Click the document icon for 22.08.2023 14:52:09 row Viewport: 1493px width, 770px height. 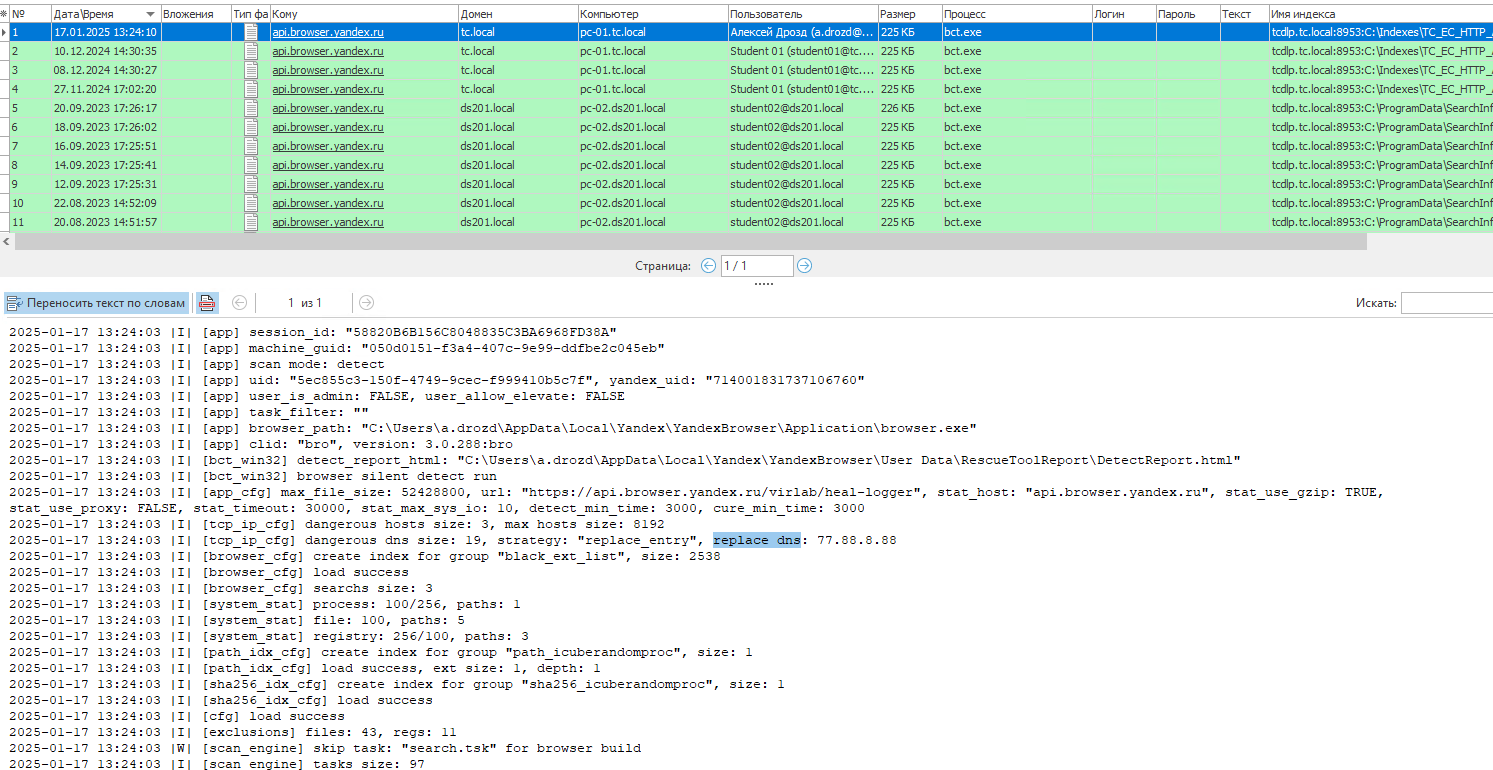coord(251,203)
